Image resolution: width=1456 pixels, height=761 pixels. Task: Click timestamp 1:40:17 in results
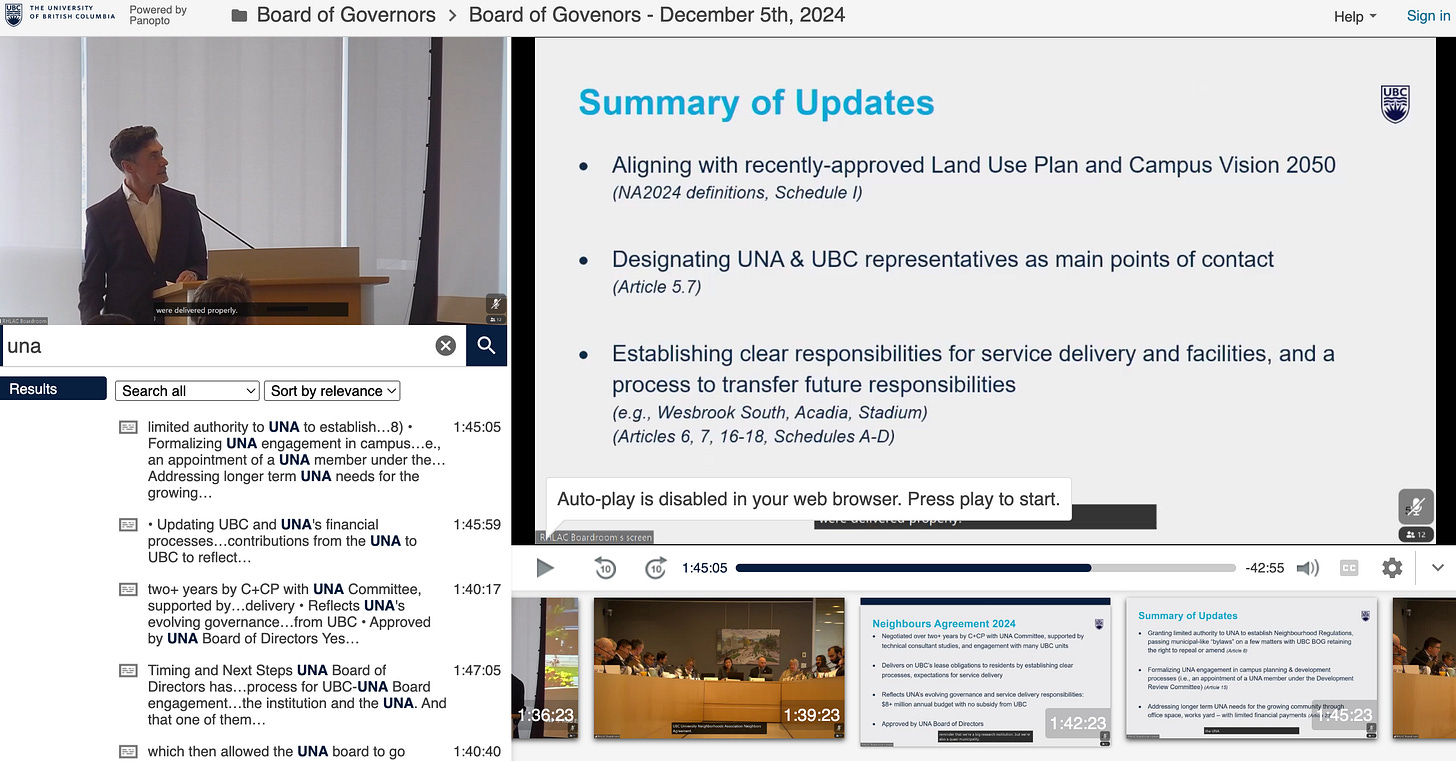click(x=477, y=589)
